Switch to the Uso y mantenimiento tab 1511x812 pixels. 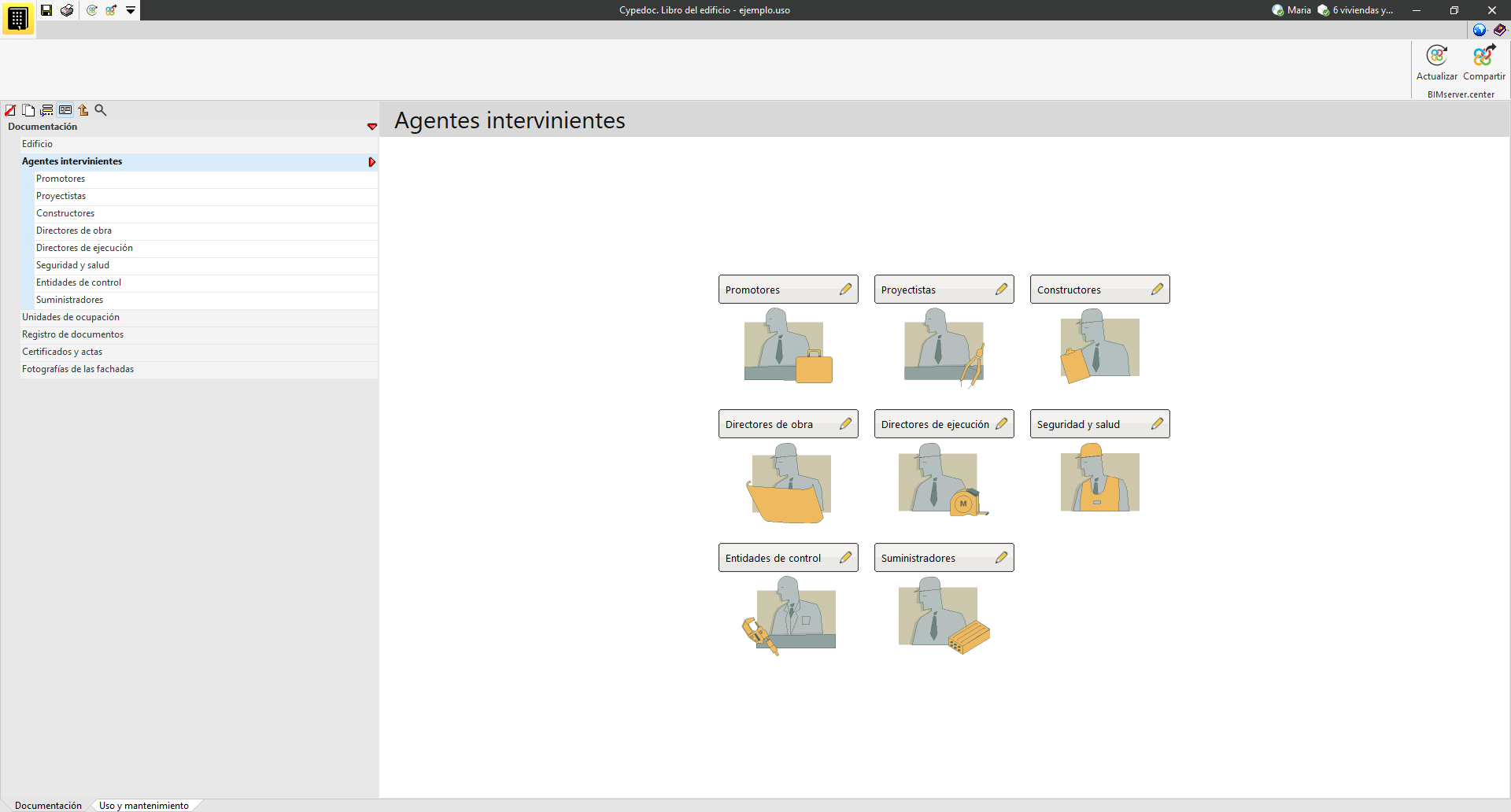[x=144, y=805]
